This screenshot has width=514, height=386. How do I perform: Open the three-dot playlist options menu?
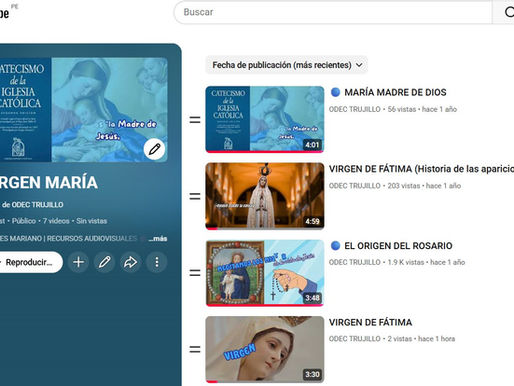pos(157,262)
